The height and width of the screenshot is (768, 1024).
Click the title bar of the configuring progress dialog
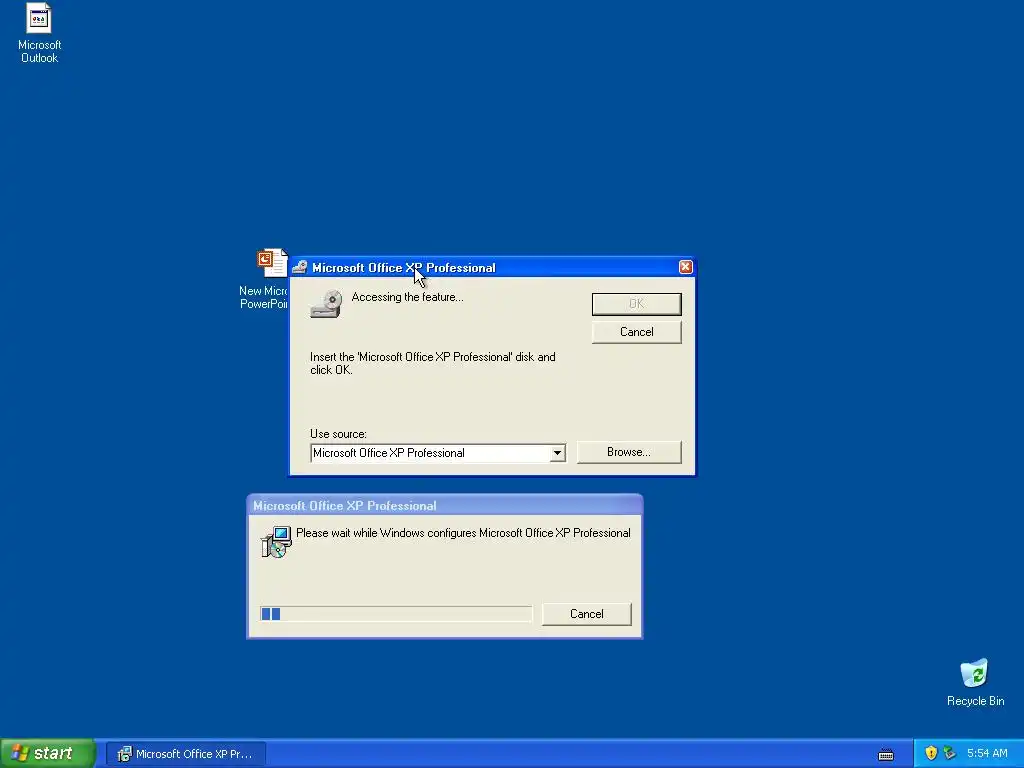444,505
